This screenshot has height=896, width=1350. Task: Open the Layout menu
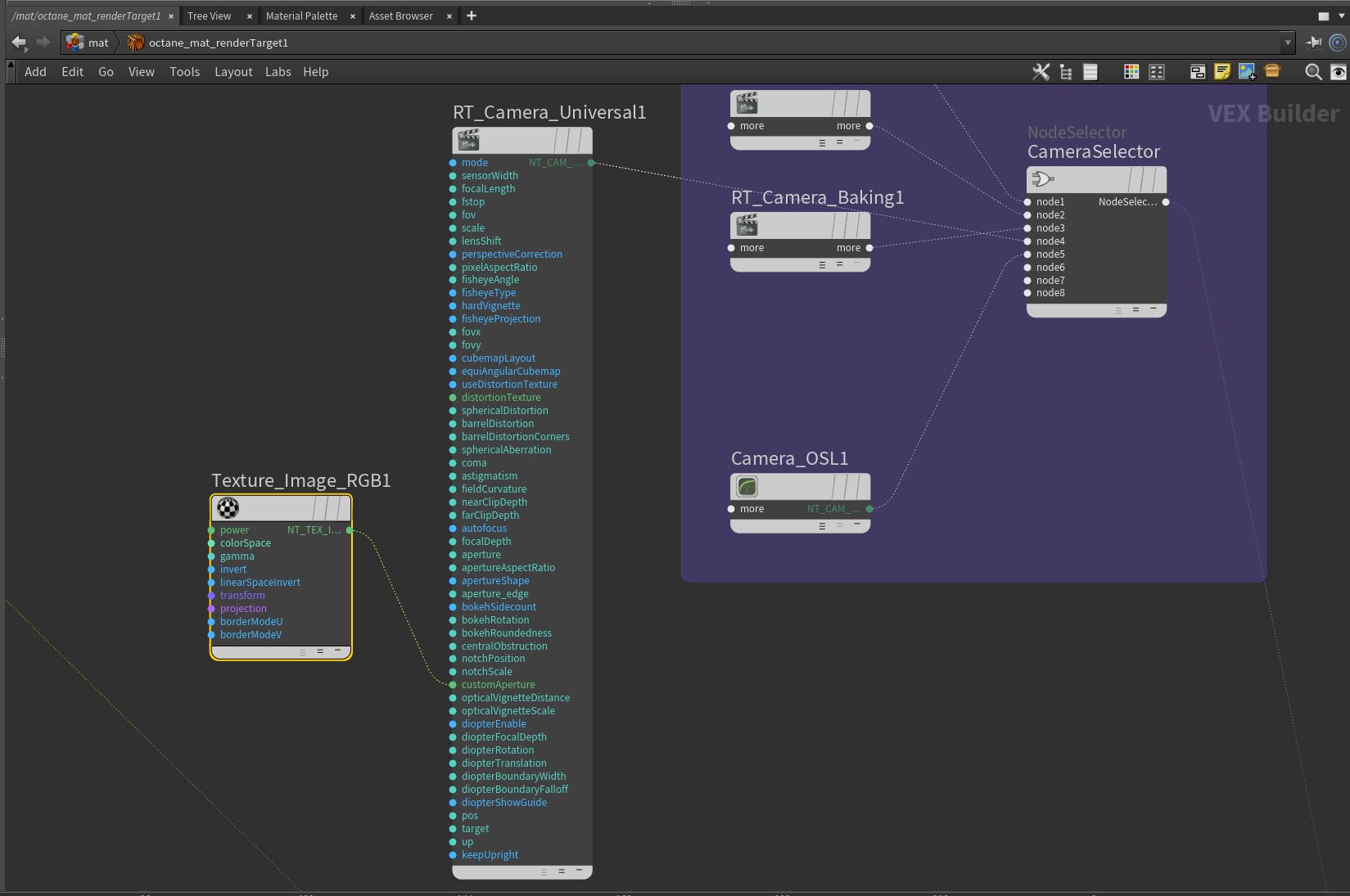pyautogui.click(x=233, y=72)
